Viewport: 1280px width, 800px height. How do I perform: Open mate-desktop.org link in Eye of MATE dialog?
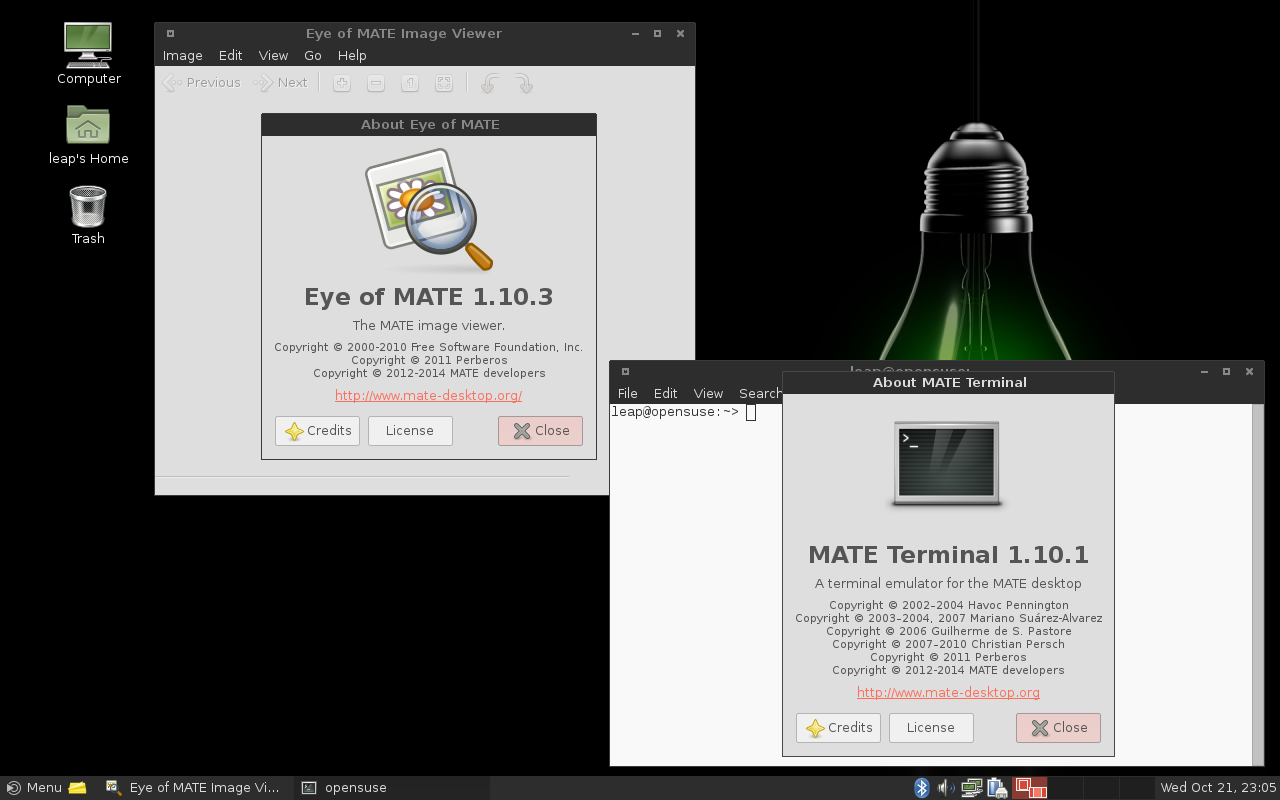tap(428, 396)
